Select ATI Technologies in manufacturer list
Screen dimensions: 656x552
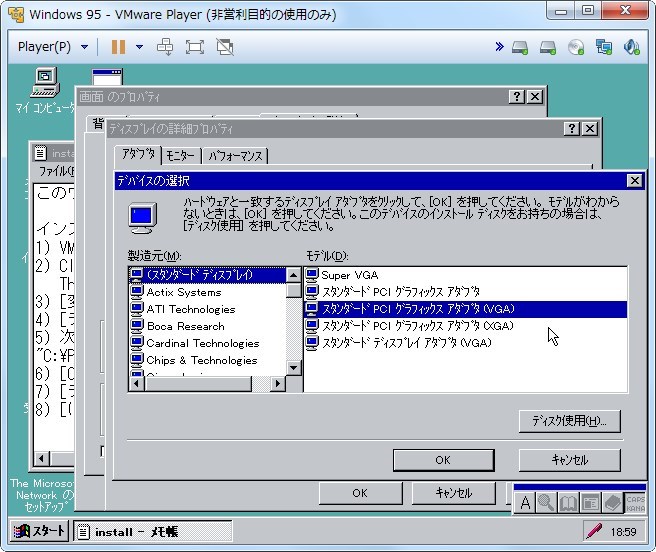tap(208, 309)
